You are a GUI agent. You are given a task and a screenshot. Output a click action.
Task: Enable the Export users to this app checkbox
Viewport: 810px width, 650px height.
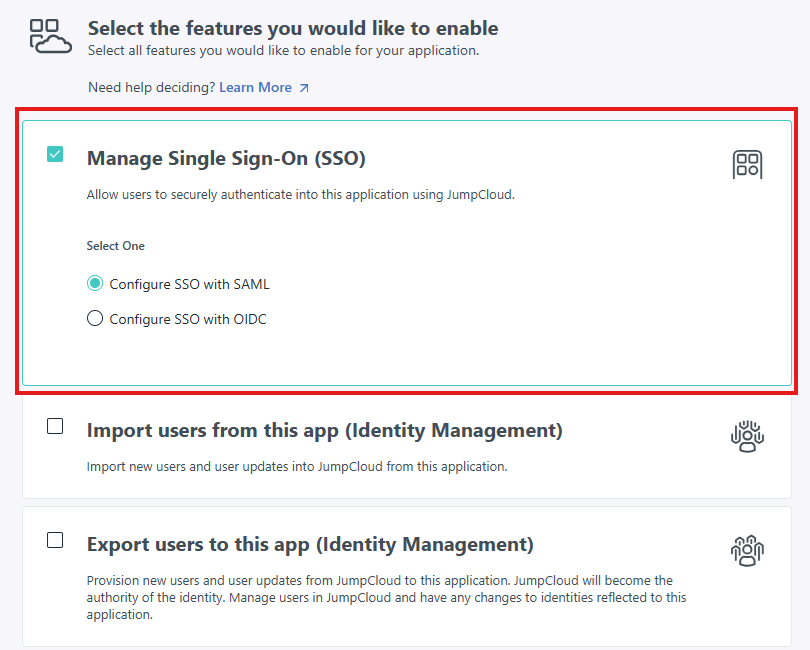[55, 540]
